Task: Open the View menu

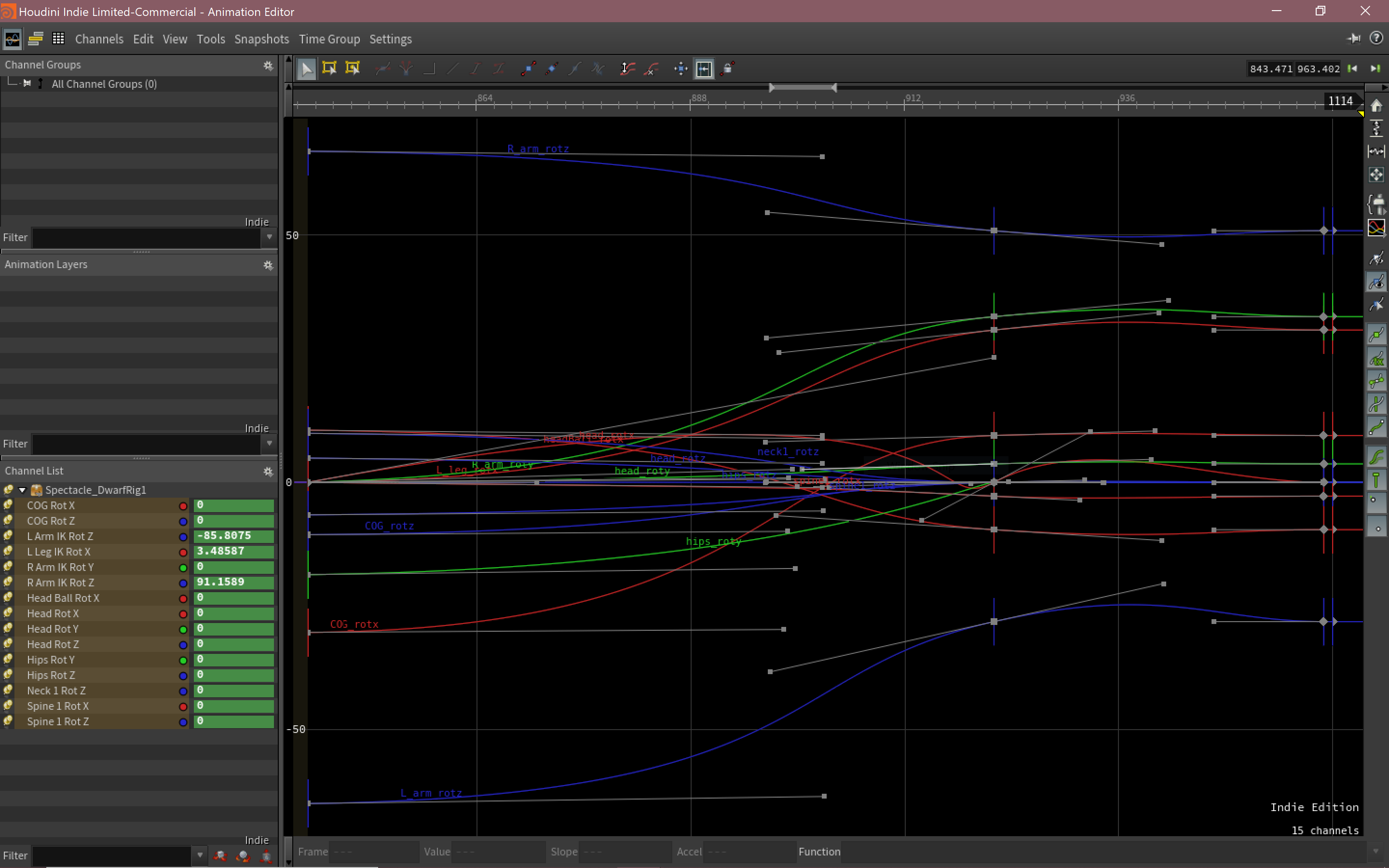Action: 175,39
